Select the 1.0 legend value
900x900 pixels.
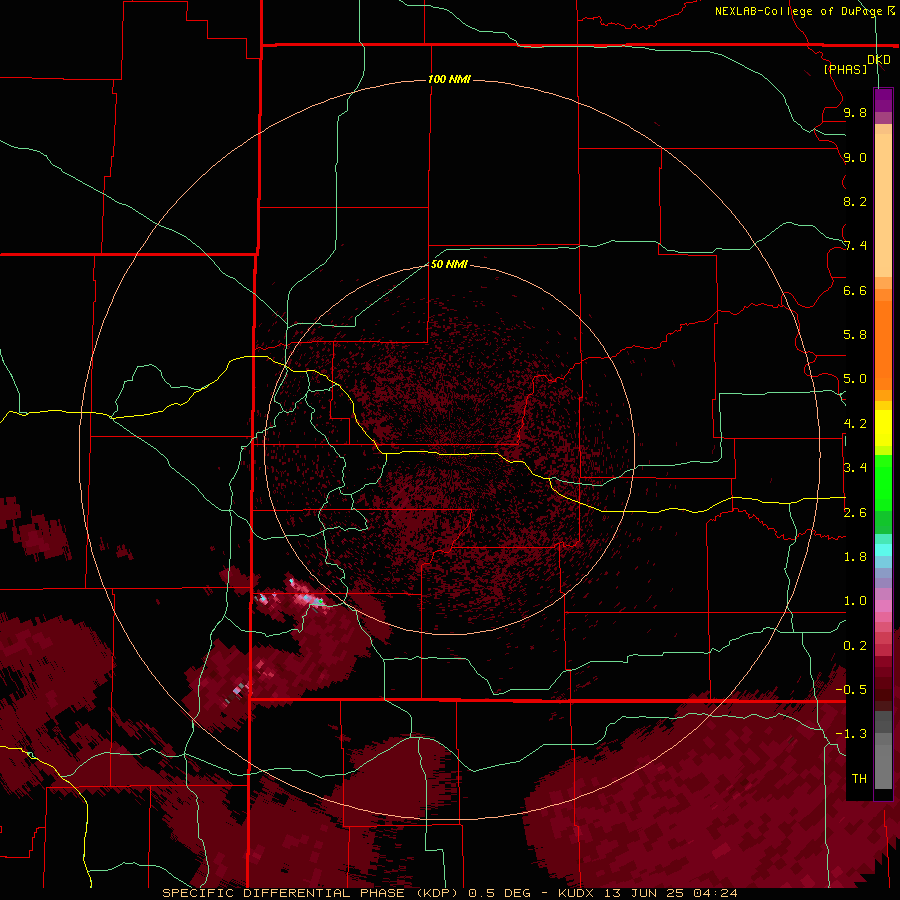[x=855, y=601]
